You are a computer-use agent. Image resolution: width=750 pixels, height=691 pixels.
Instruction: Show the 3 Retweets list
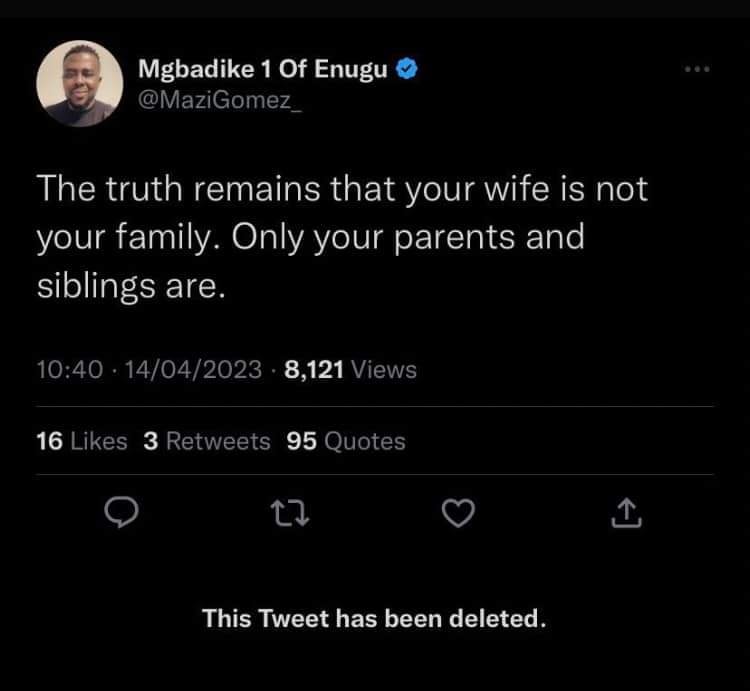[x=207, y=441]
